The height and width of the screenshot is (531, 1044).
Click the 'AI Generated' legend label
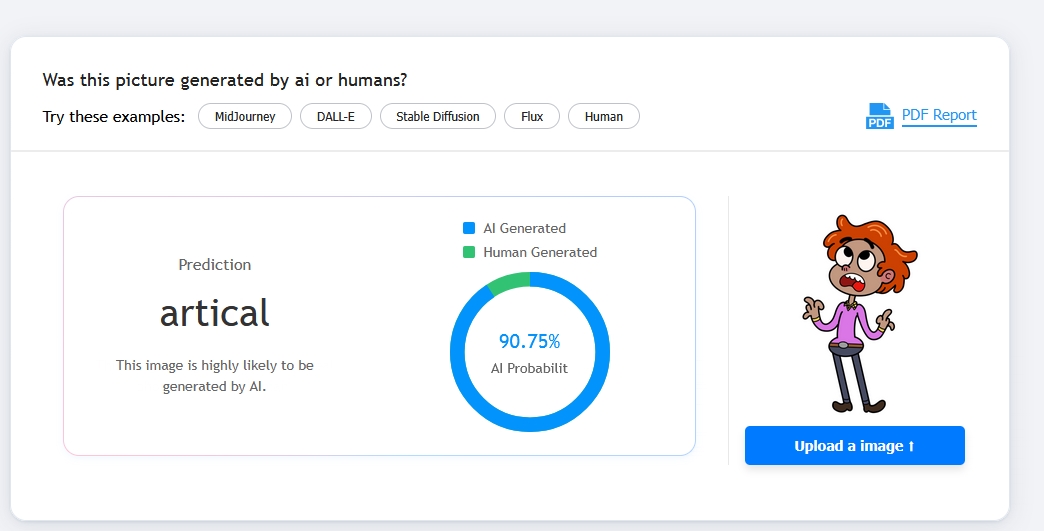pos(525,228)
